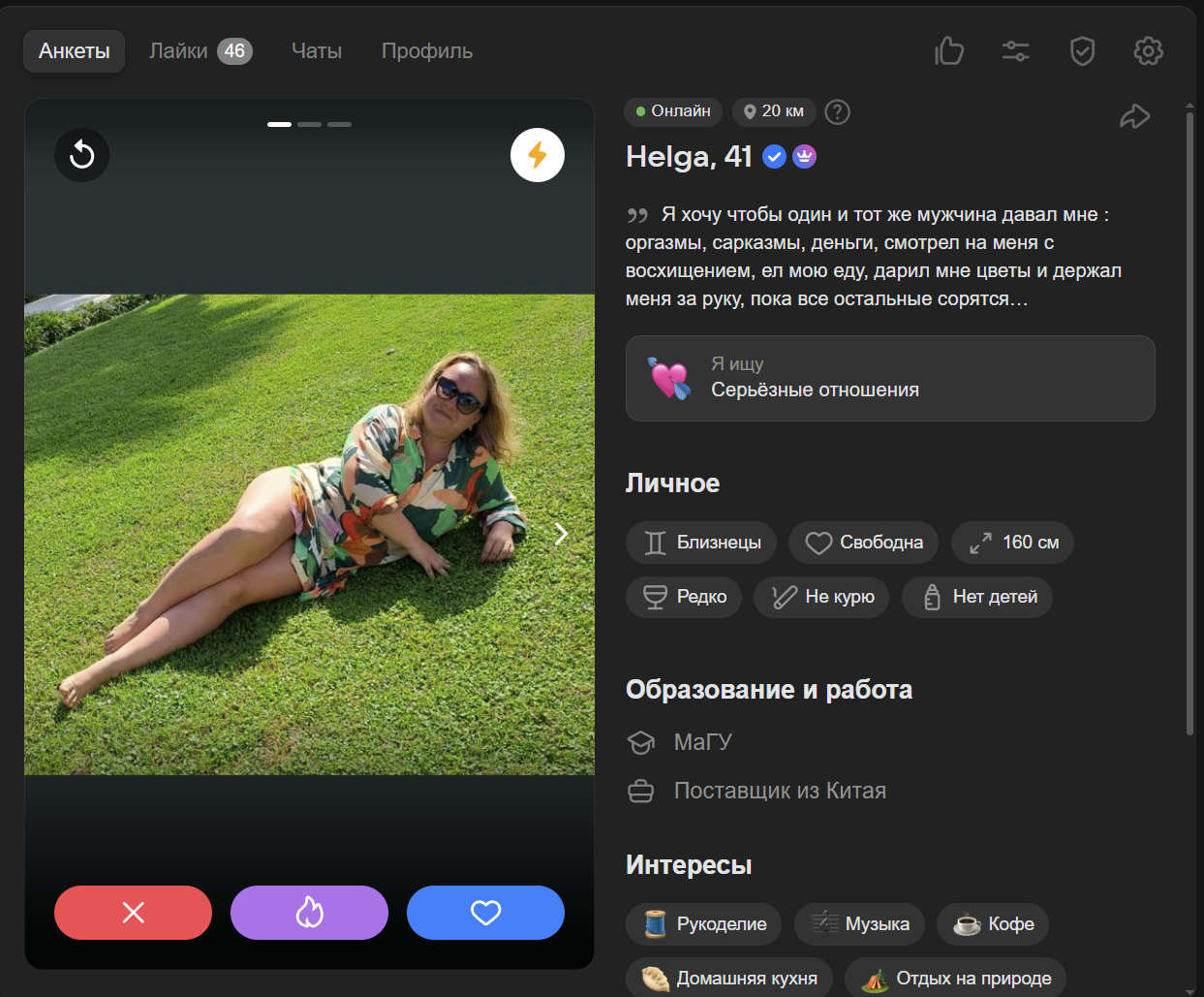The image size is (1204, 997).
Task: Click the blue verified checkmark badge
Action: (774, 156)
